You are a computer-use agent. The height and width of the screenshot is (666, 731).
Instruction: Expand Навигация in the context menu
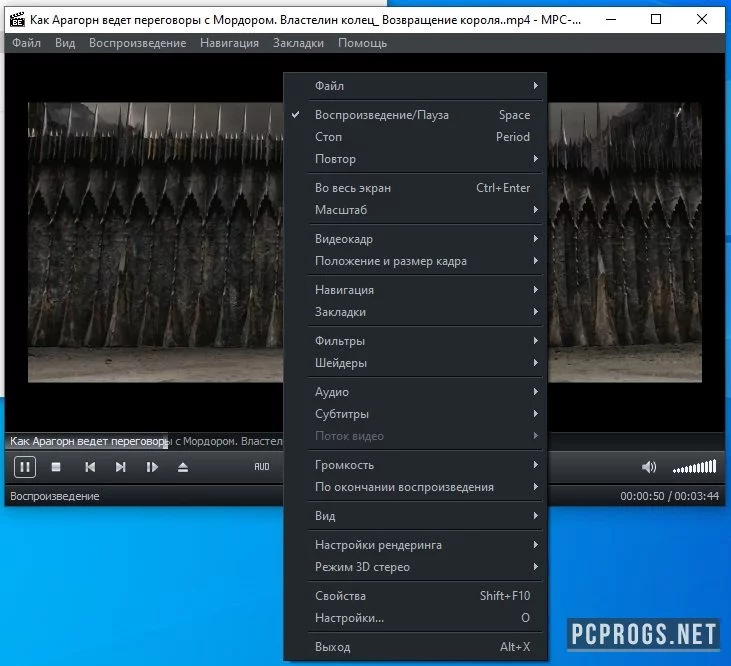click(x=415, y=289)
